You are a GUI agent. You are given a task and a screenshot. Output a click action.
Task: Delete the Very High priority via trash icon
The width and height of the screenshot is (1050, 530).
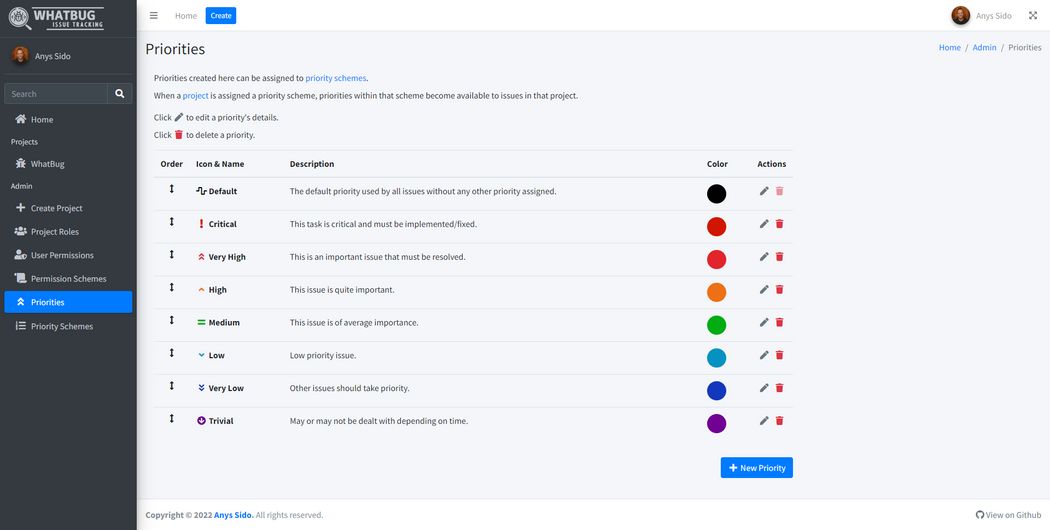pyautogui.click(x=780, y=257)
